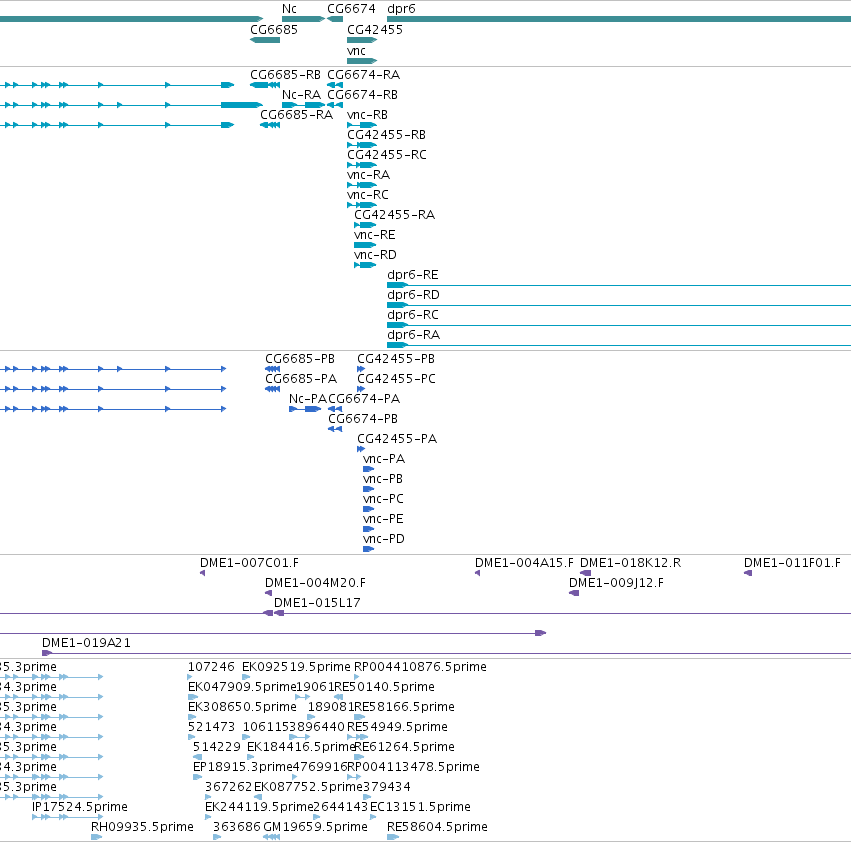Viewport: 851px width, 842px height.
Task: Click the CG6685-RB transcript label
Action: click(x=285, y=74)
